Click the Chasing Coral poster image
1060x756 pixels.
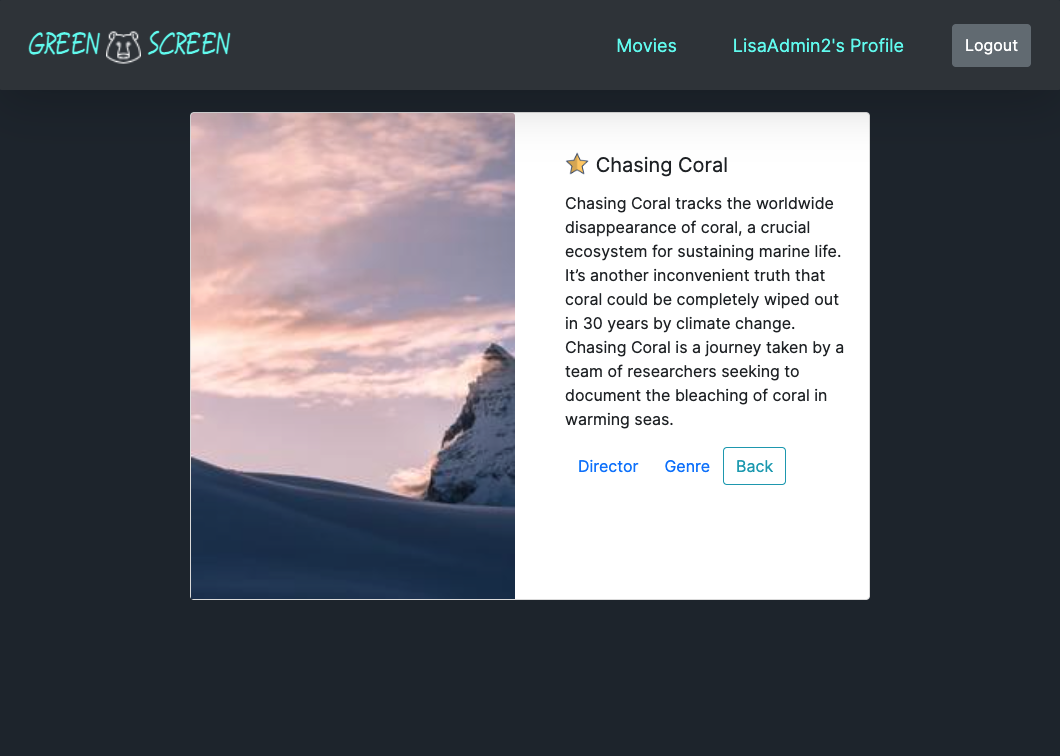click(x=353, y=356)
